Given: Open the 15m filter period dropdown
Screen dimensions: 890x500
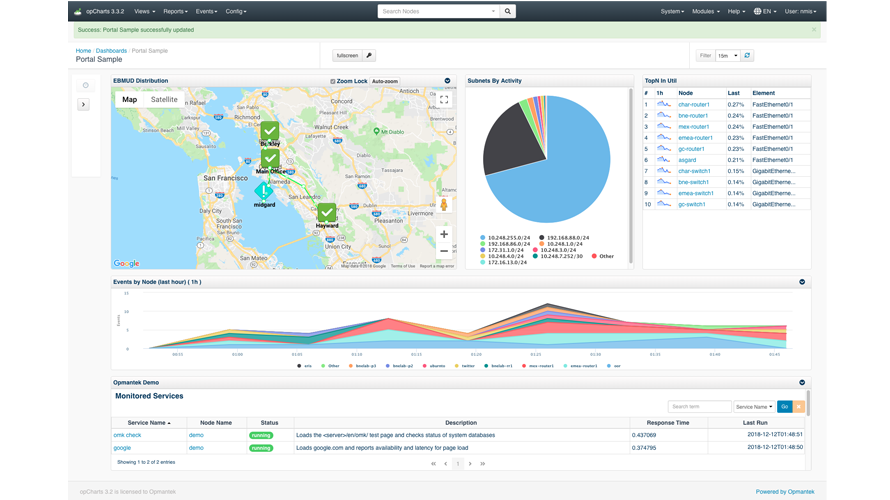Looking at the screenshot, I should 727,56.
